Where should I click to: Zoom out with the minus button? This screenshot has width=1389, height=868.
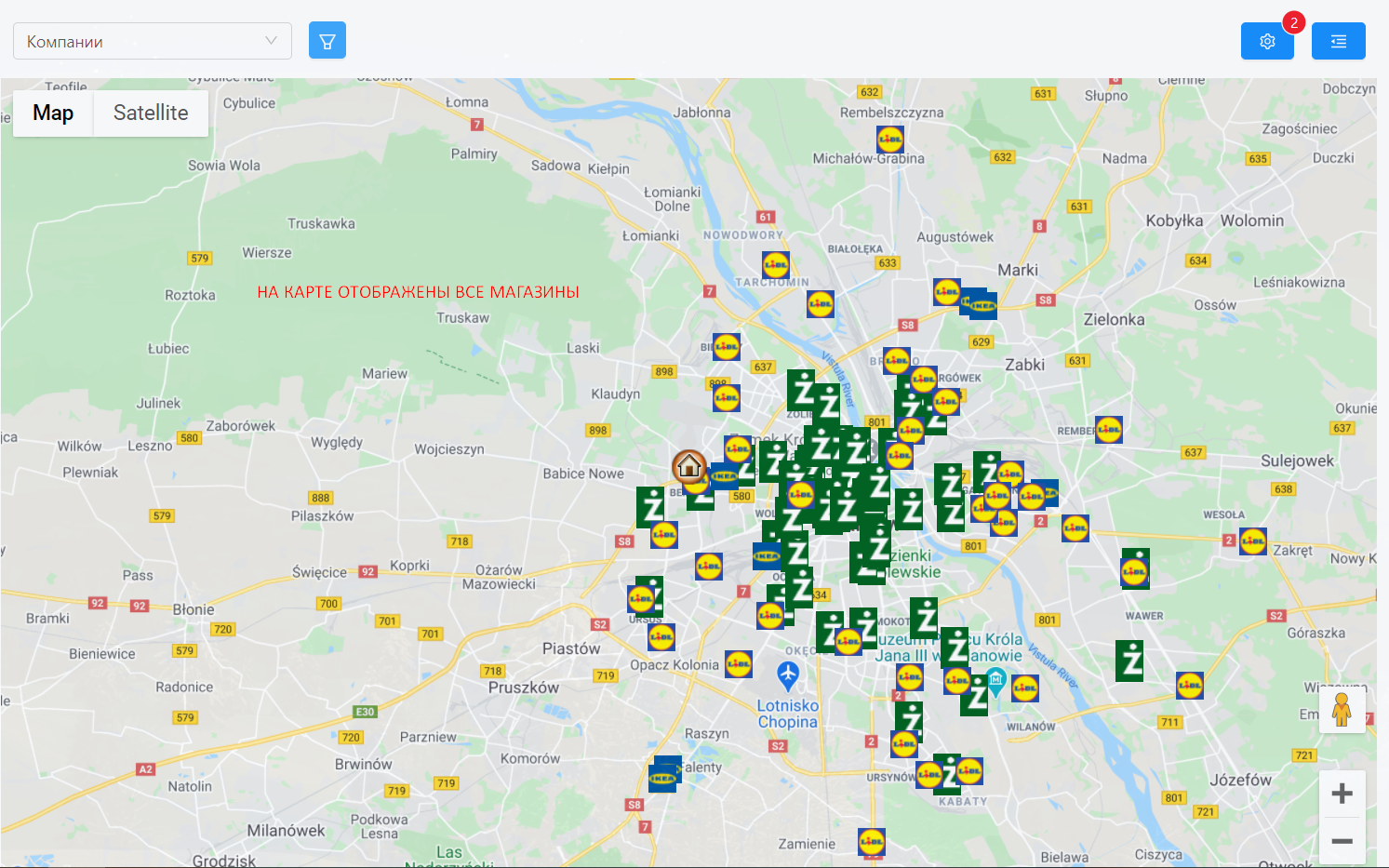pyautogui.click(x=1342, y=841)
